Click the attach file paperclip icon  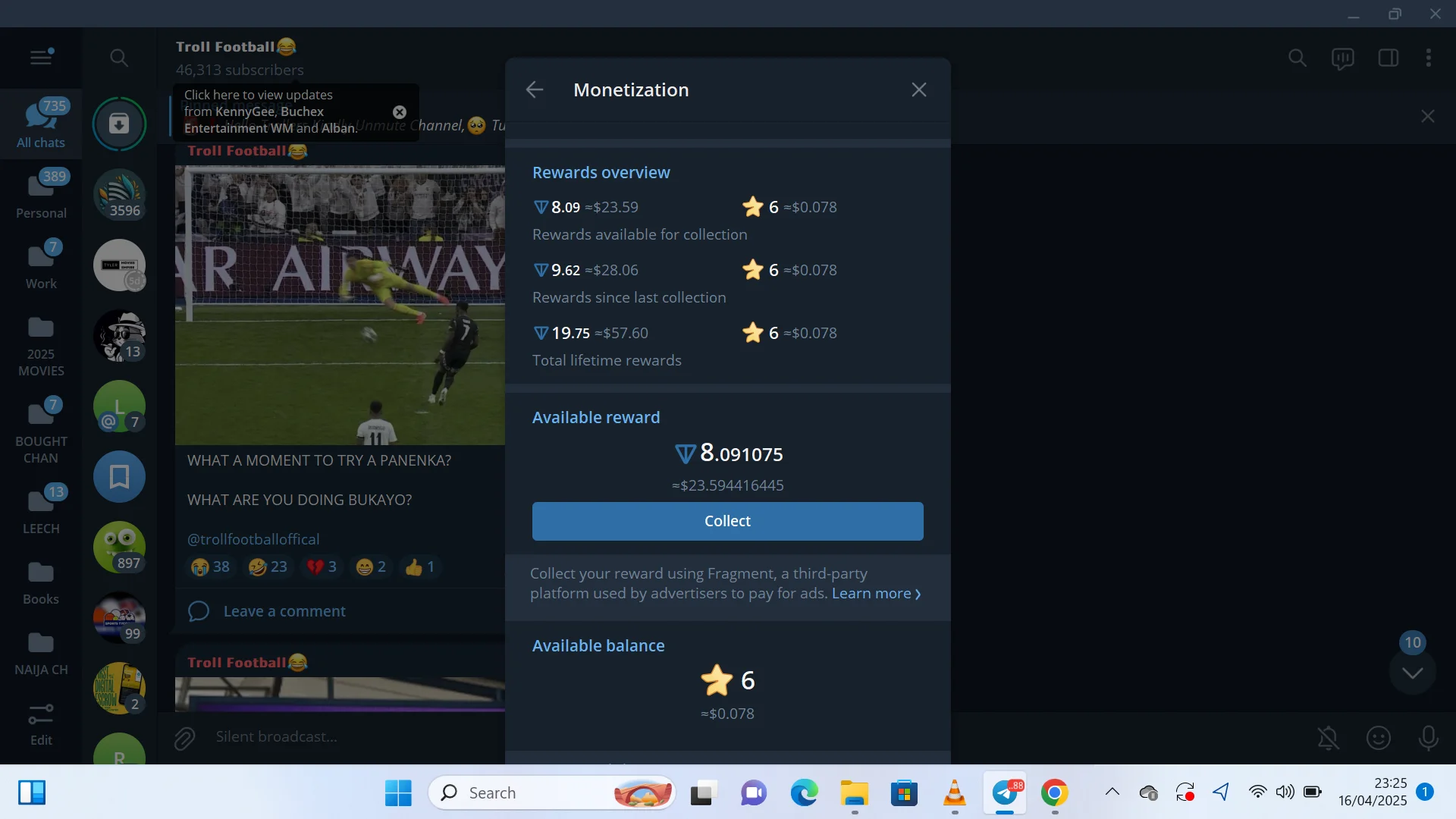click(184, 738)
